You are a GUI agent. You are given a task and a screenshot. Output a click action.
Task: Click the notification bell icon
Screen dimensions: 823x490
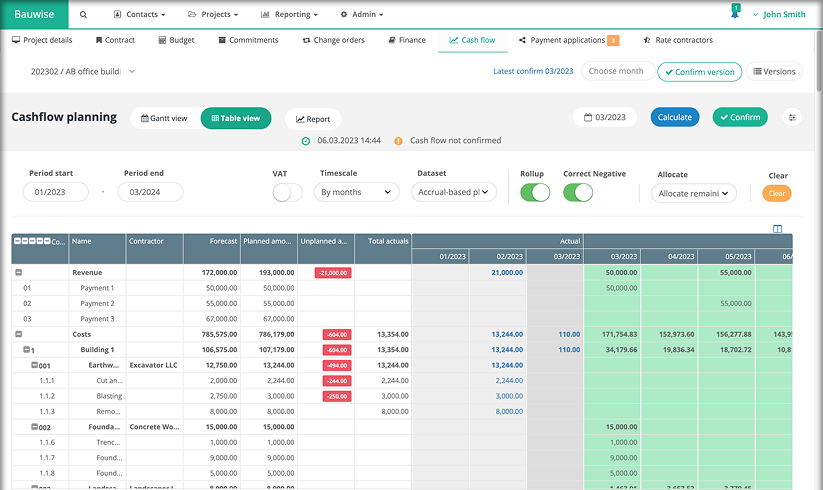(735, 15)
